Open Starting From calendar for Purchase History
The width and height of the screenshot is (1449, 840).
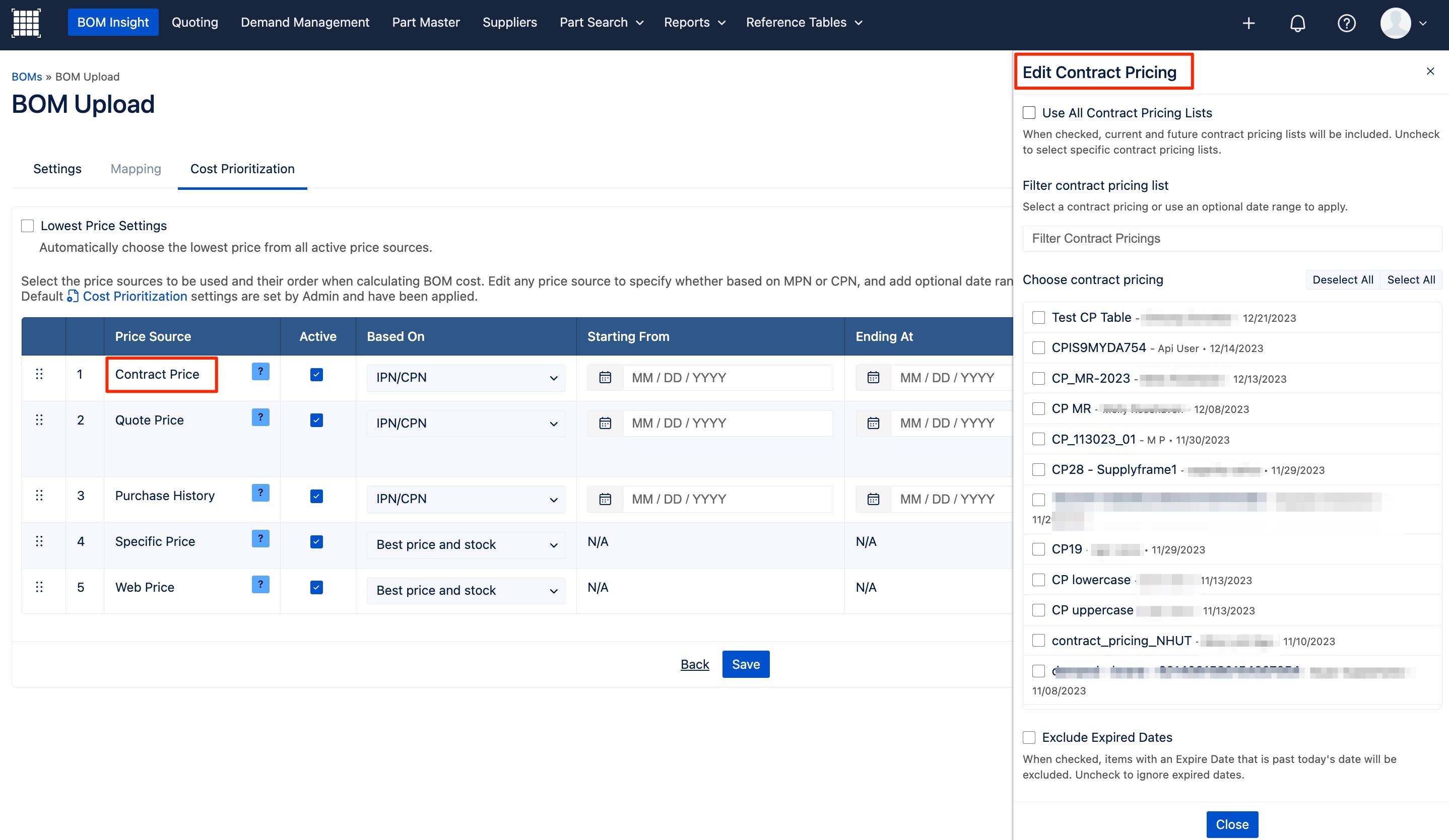tap(605, 499)
